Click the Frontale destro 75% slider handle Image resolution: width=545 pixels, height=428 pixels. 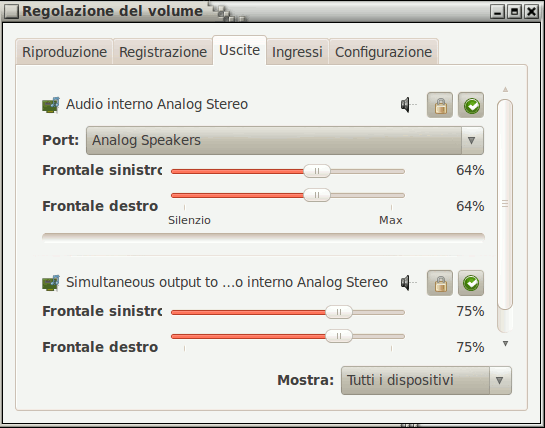coord(339,336)
